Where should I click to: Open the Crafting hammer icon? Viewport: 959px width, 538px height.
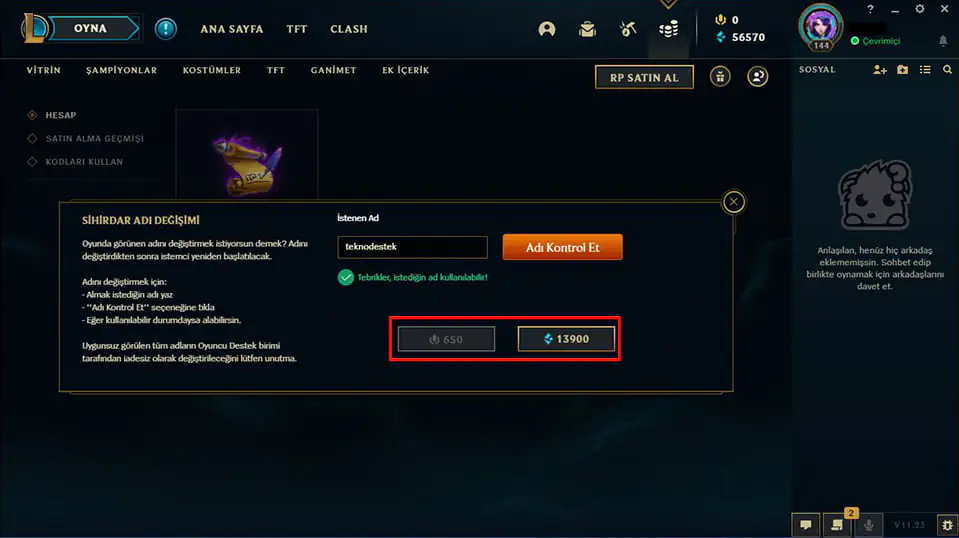tap(628, 29)
